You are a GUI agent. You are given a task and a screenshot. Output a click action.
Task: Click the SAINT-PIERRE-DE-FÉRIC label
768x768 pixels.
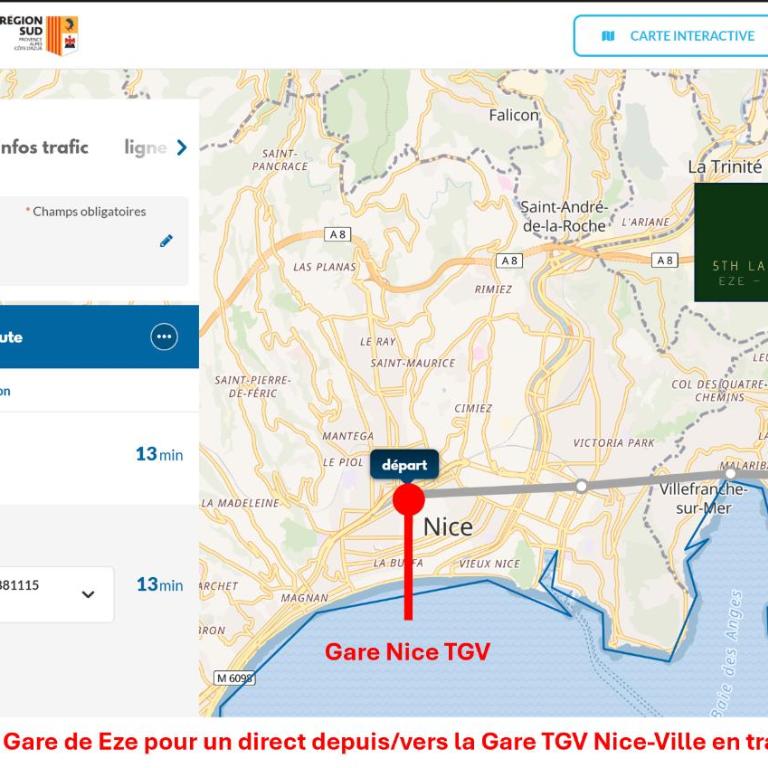pyautogui.click(x=253, y=386)
